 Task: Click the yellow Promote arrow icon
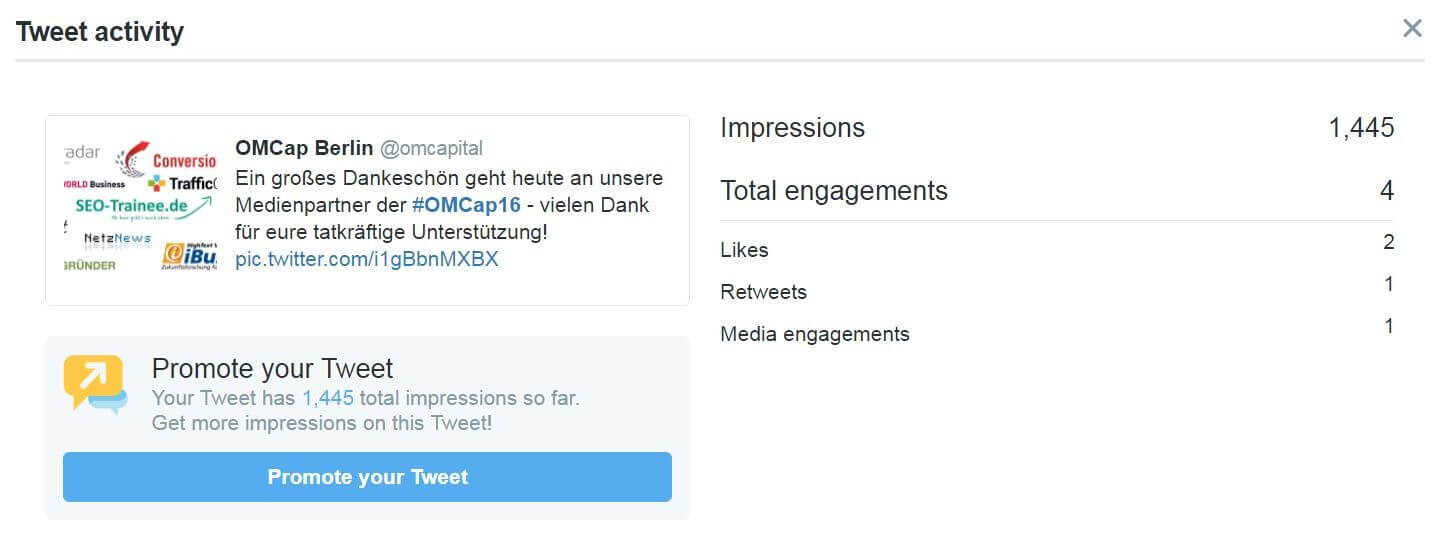click(94, 382)
